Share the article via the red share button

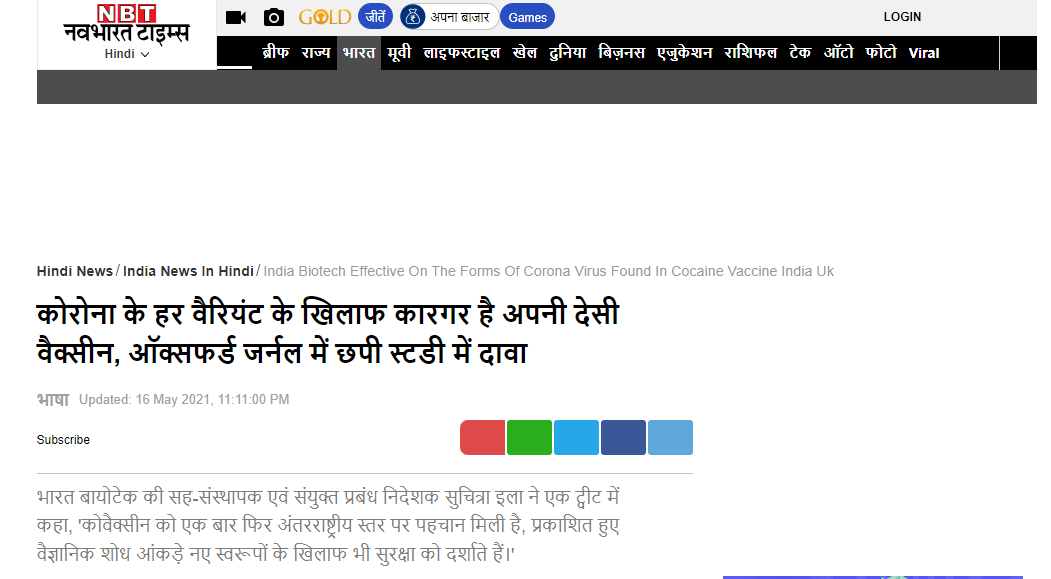coord(482,437)
